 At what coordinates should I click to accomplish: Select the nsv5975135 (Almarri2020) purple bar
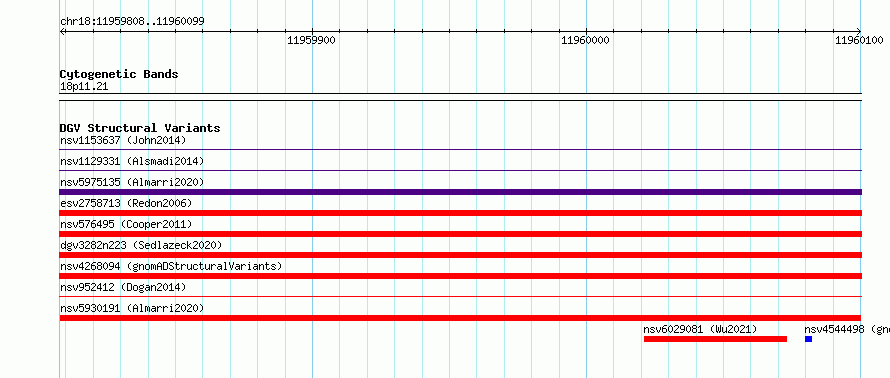point(460,192)
